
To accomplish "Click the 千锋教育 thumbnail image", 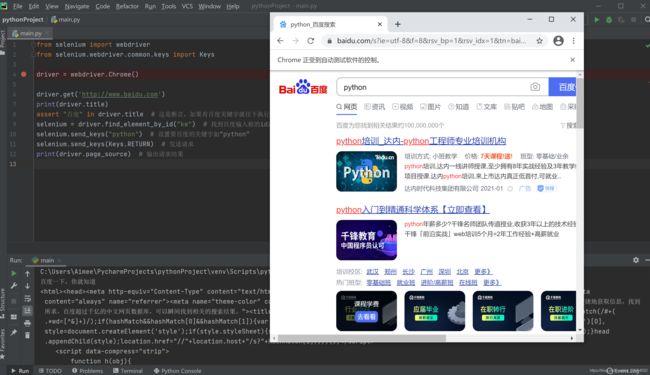I will pyautogui.click(x=366, y=240).
